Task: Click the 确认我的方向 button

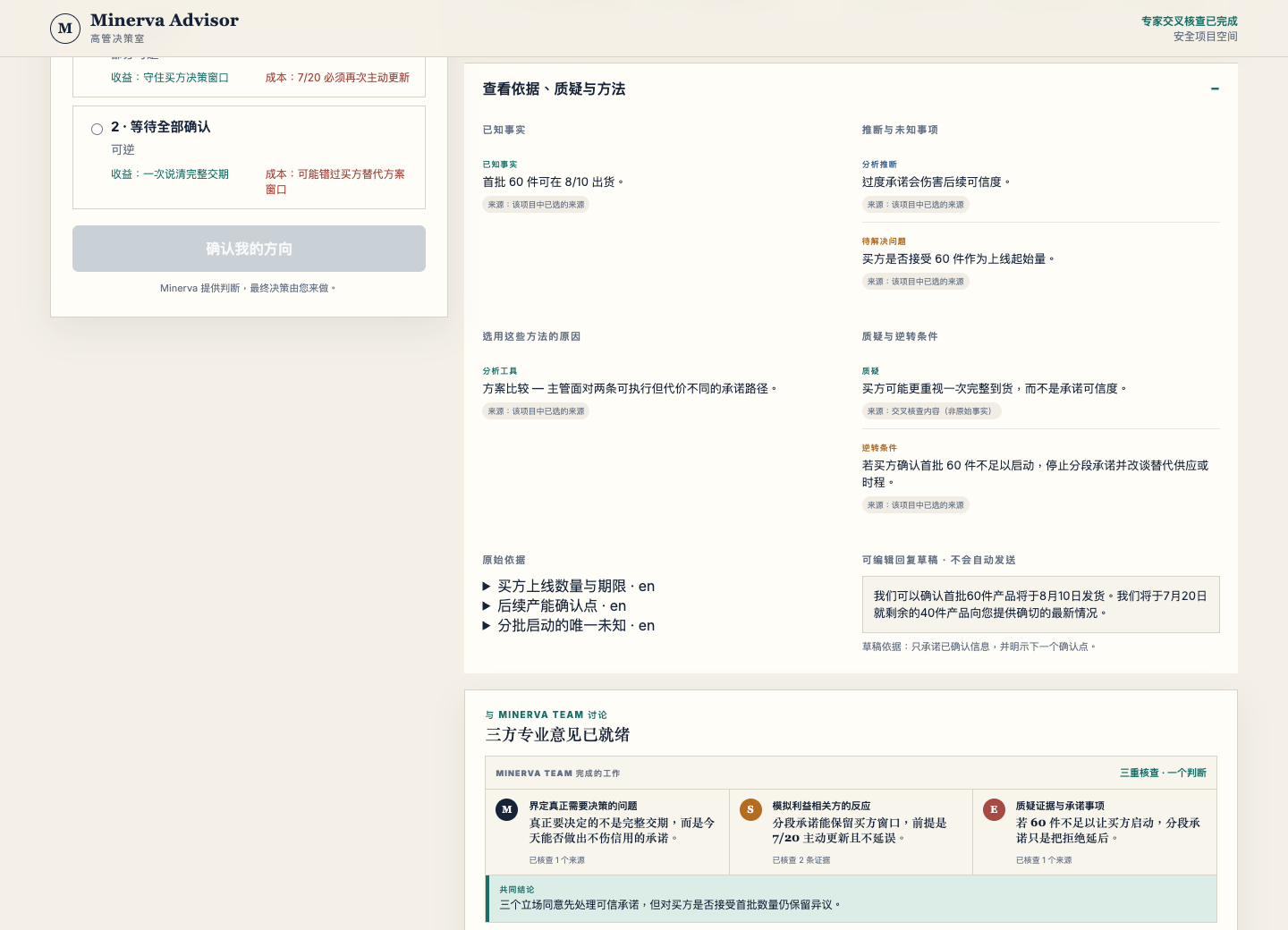Action: point(249,249)
